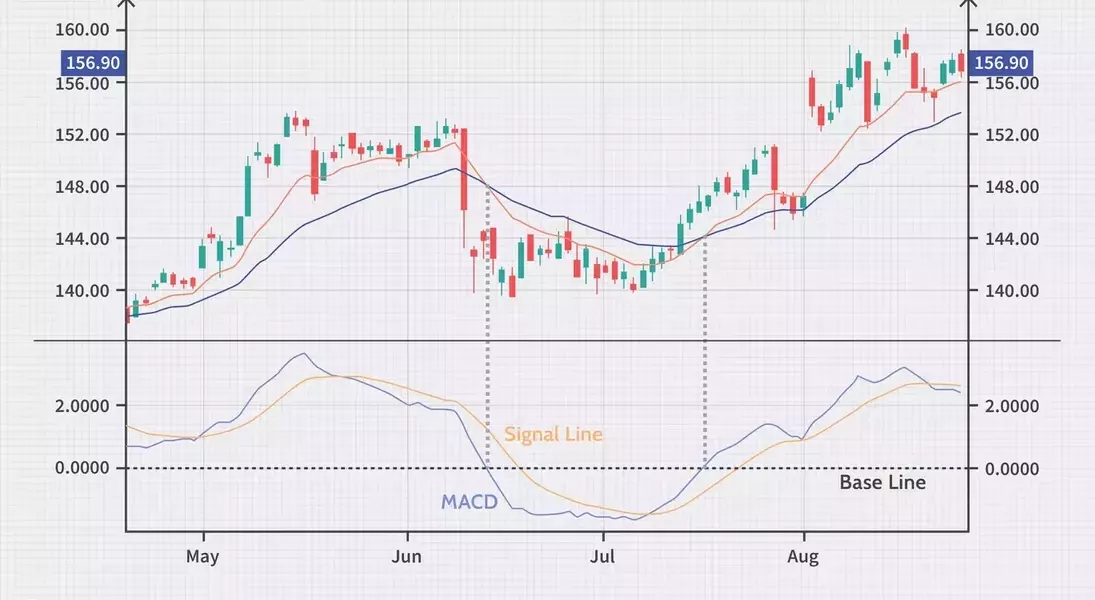Click the left axis 160.00 price label

pos(82,30)
